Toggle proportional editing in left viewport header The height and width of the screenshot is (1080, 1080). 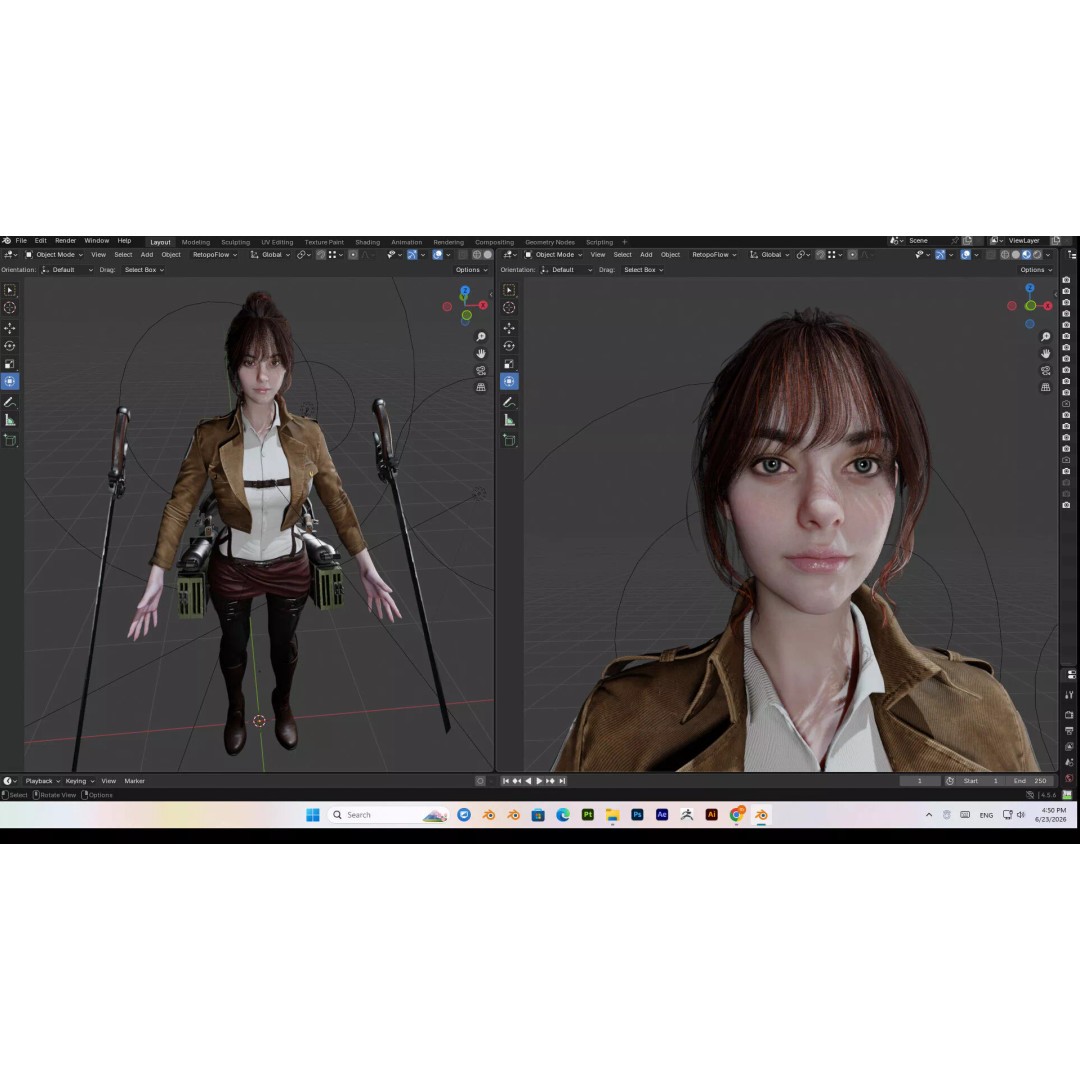353,255
